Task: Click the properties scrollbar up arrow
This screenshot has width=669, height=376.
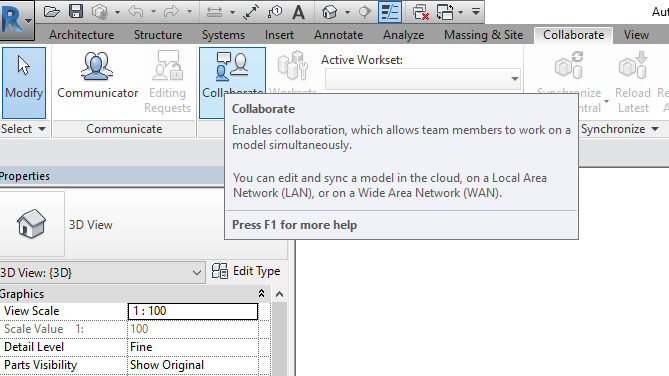Action: tap(279, 294)
